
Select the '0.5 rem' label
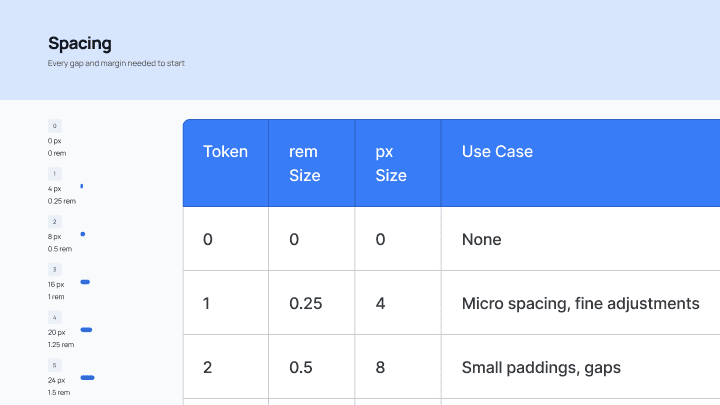(x=60, y=249)
